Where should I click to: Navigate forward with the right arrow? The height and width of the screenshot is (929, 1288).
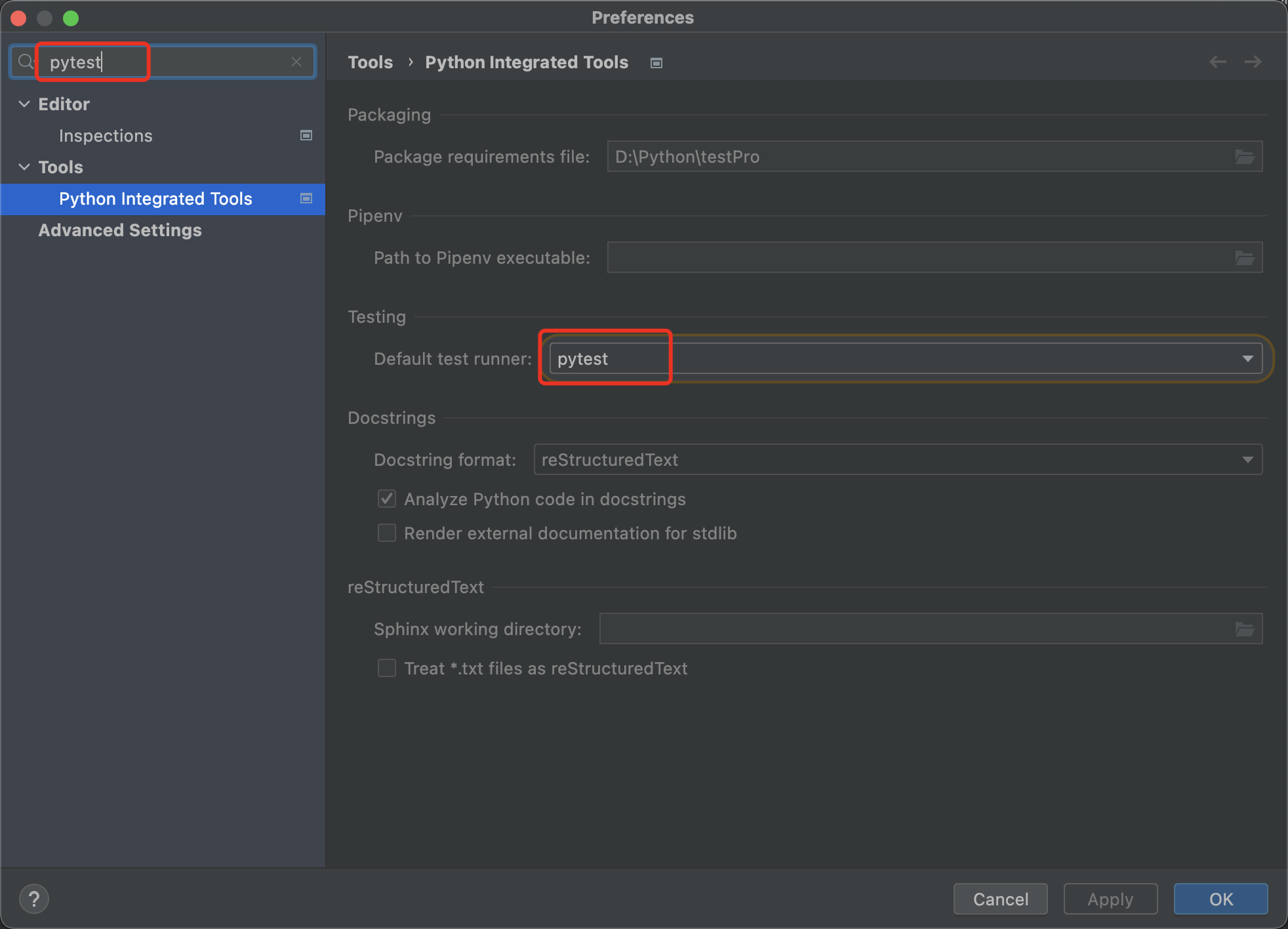coord(1253,62)
